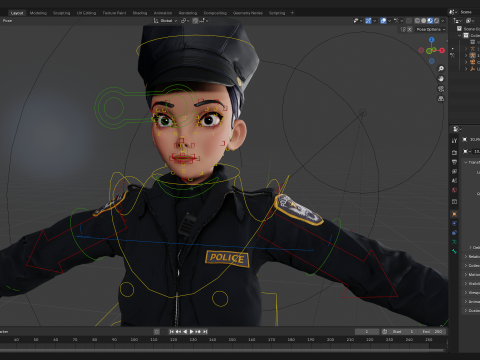Select solid viewport shading
Viewport: 480px width, 360px height.
[424, 21]
